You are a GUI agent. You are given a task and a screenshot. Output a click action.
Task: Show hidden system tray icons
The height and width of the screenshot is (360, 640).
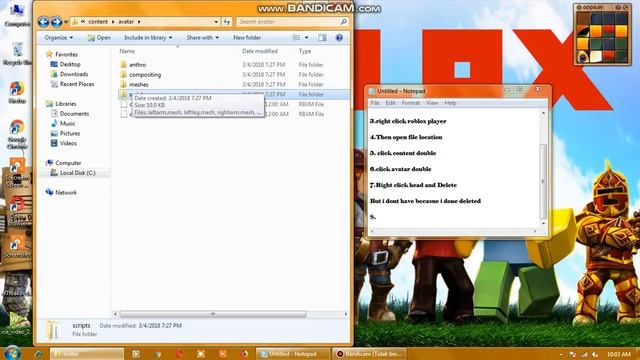pos(561,354)
